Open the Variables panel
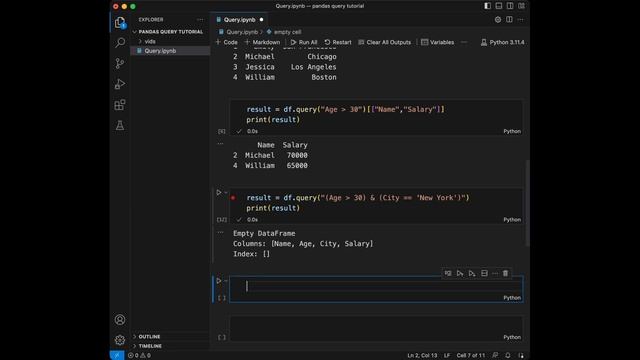Screen dimensions: 640x360 (438, 42)
